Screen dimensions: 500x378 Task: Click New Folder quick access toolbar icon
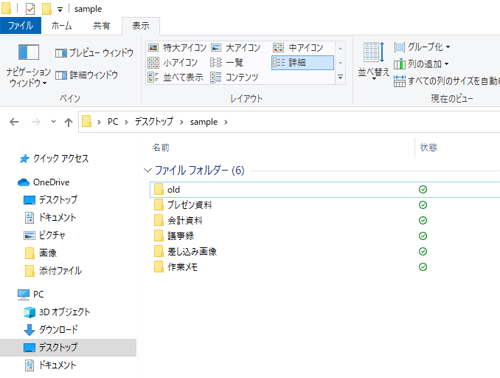point(47,9)
